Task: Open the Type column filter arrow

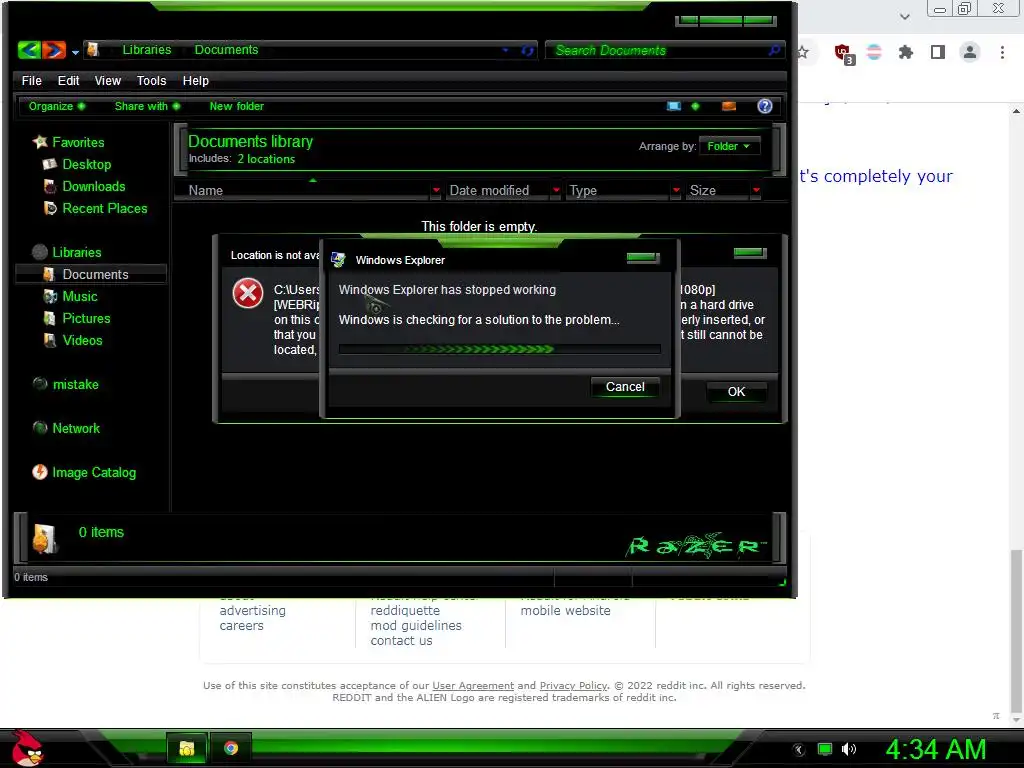Action: 676,191
